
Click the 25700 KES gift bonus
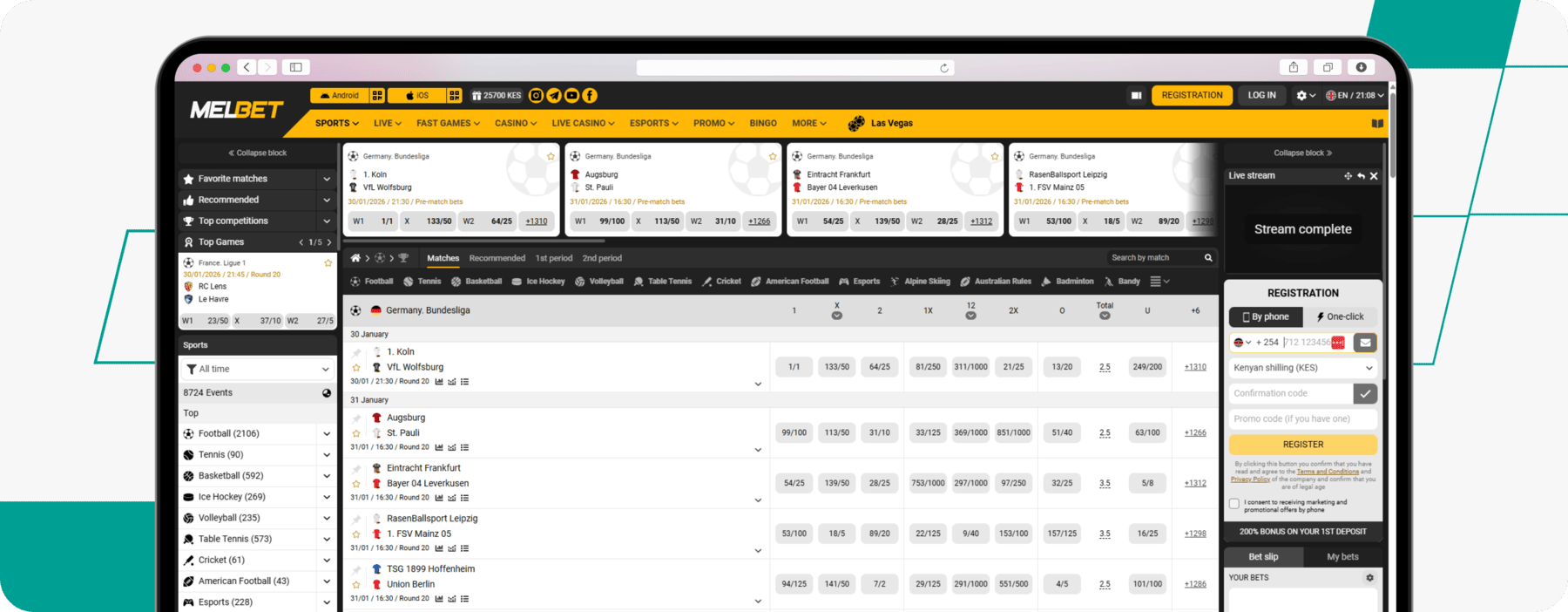tap(496, 96)
